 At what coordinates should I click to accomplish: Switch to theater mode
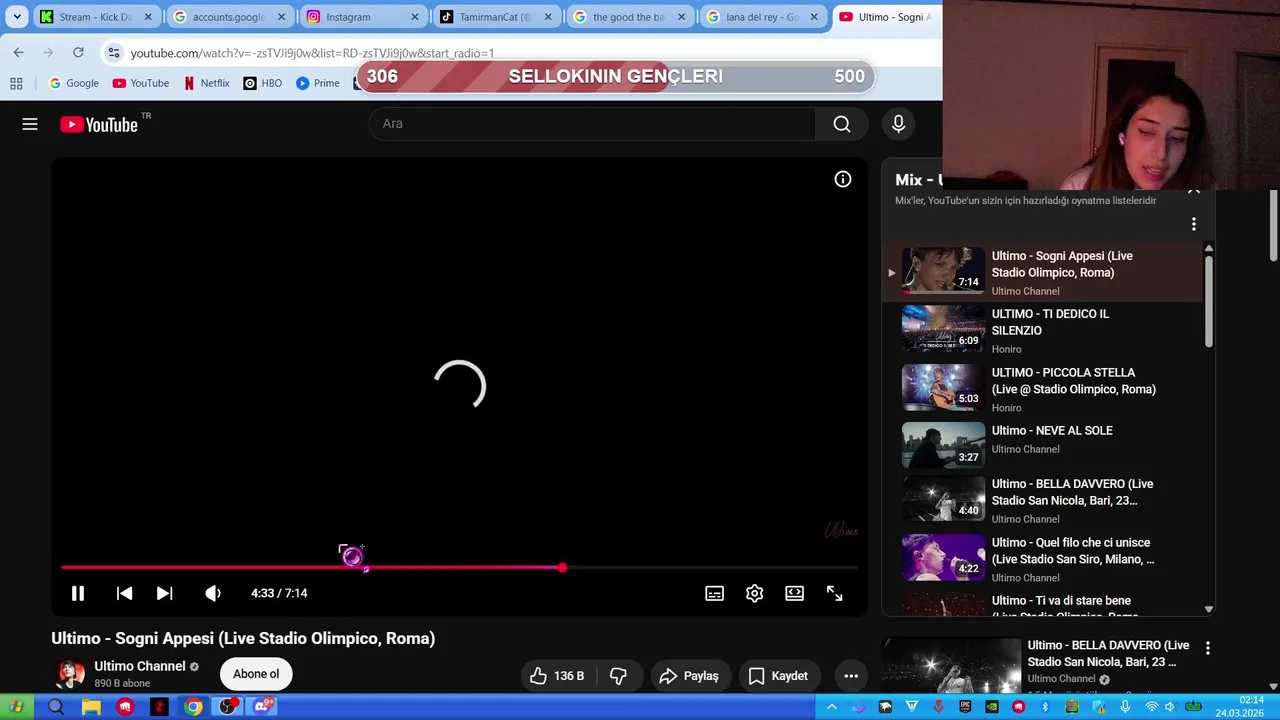coord(794,593)
